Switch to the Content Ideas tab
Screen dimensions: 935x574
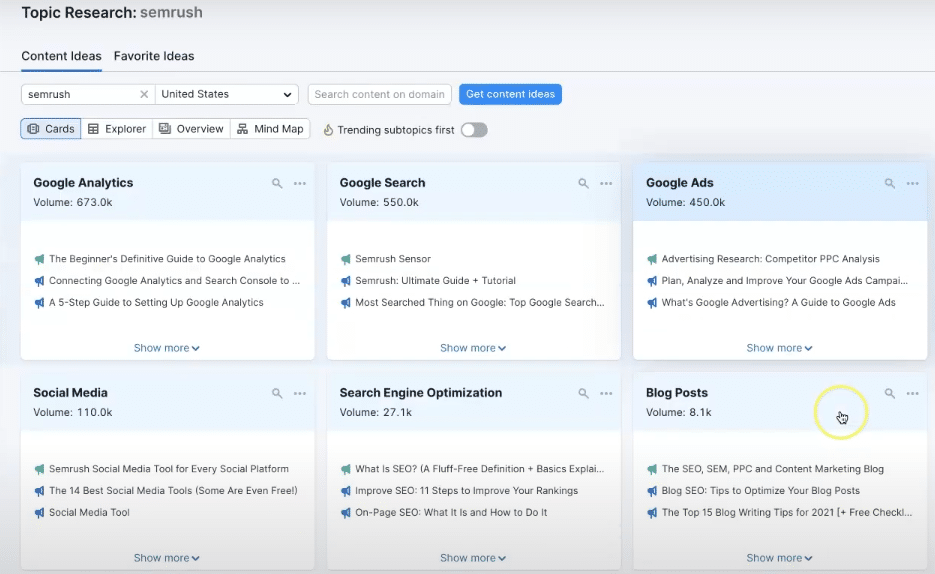coord(61,56)
